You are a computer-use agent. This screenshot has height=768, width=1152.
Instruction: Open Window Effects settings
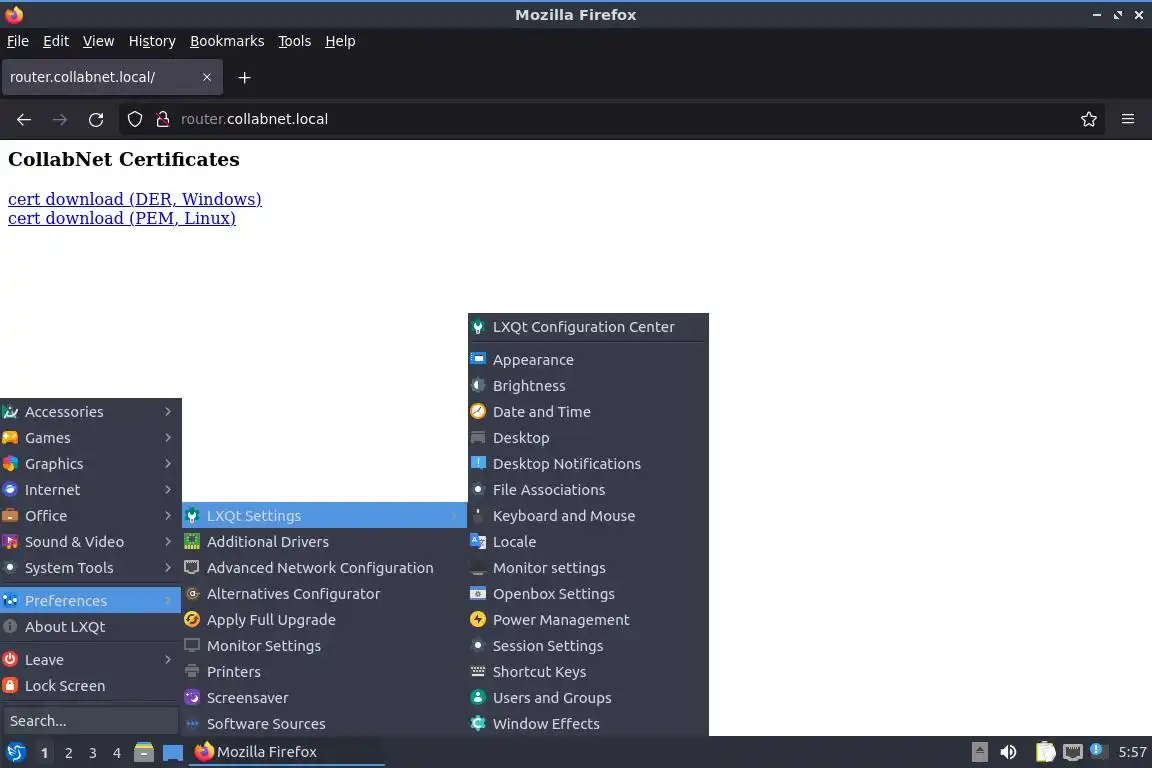pyautogui.click(x=588, y=724)
